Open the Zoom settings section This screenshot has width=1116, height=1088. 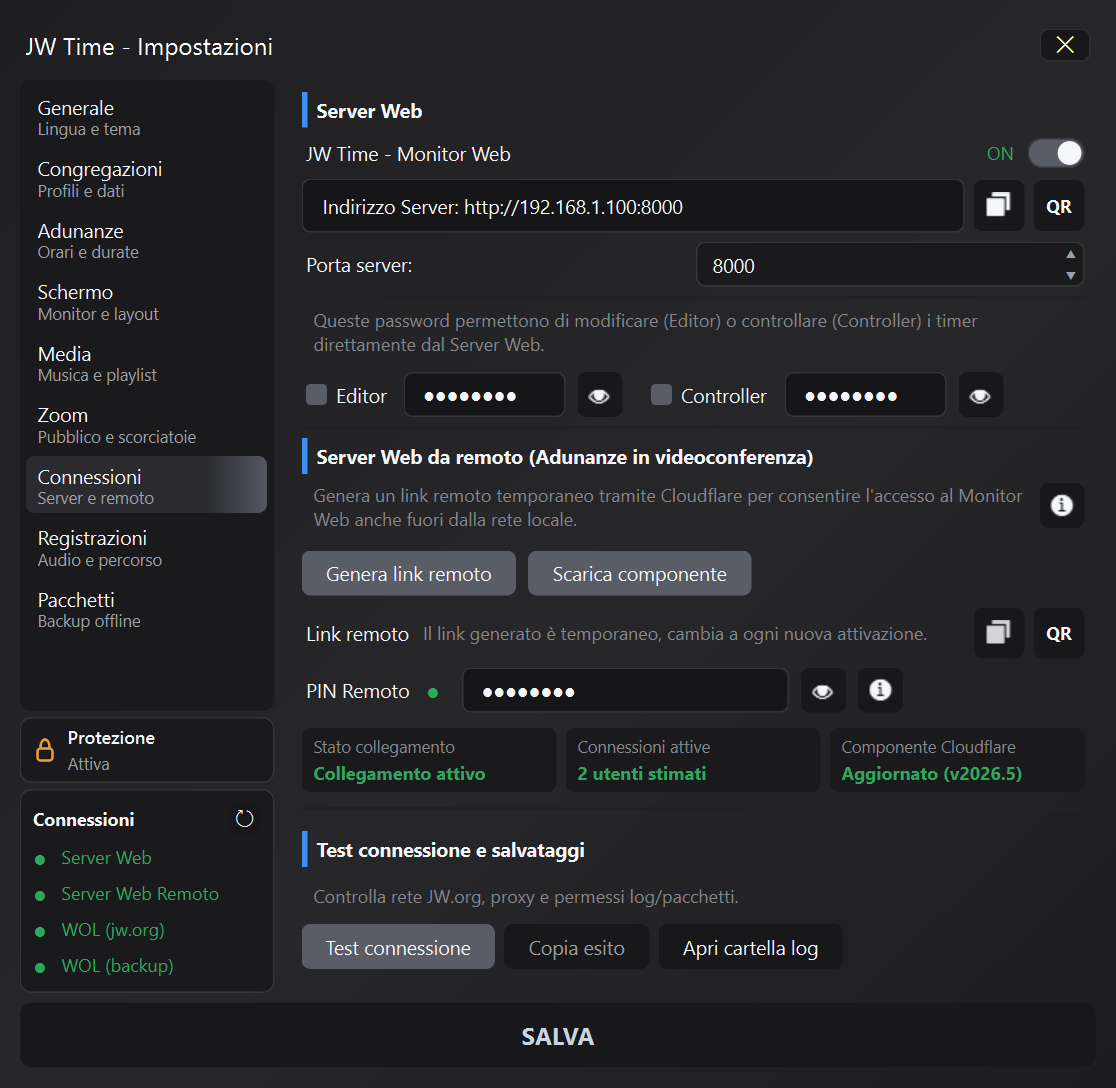(x=147, y=426)
